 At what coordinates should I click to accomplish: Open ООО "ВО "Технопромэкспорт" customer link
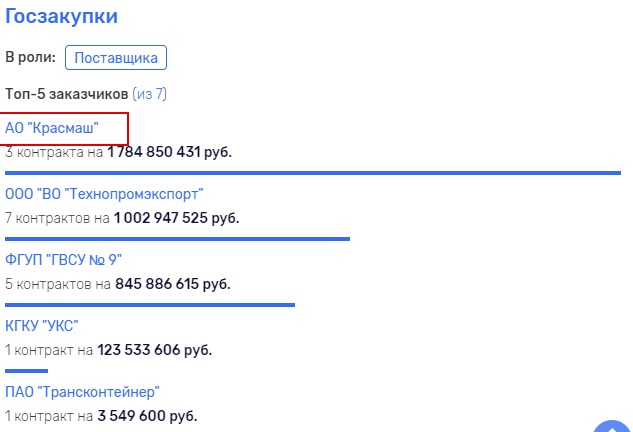[x=104, y=194]
